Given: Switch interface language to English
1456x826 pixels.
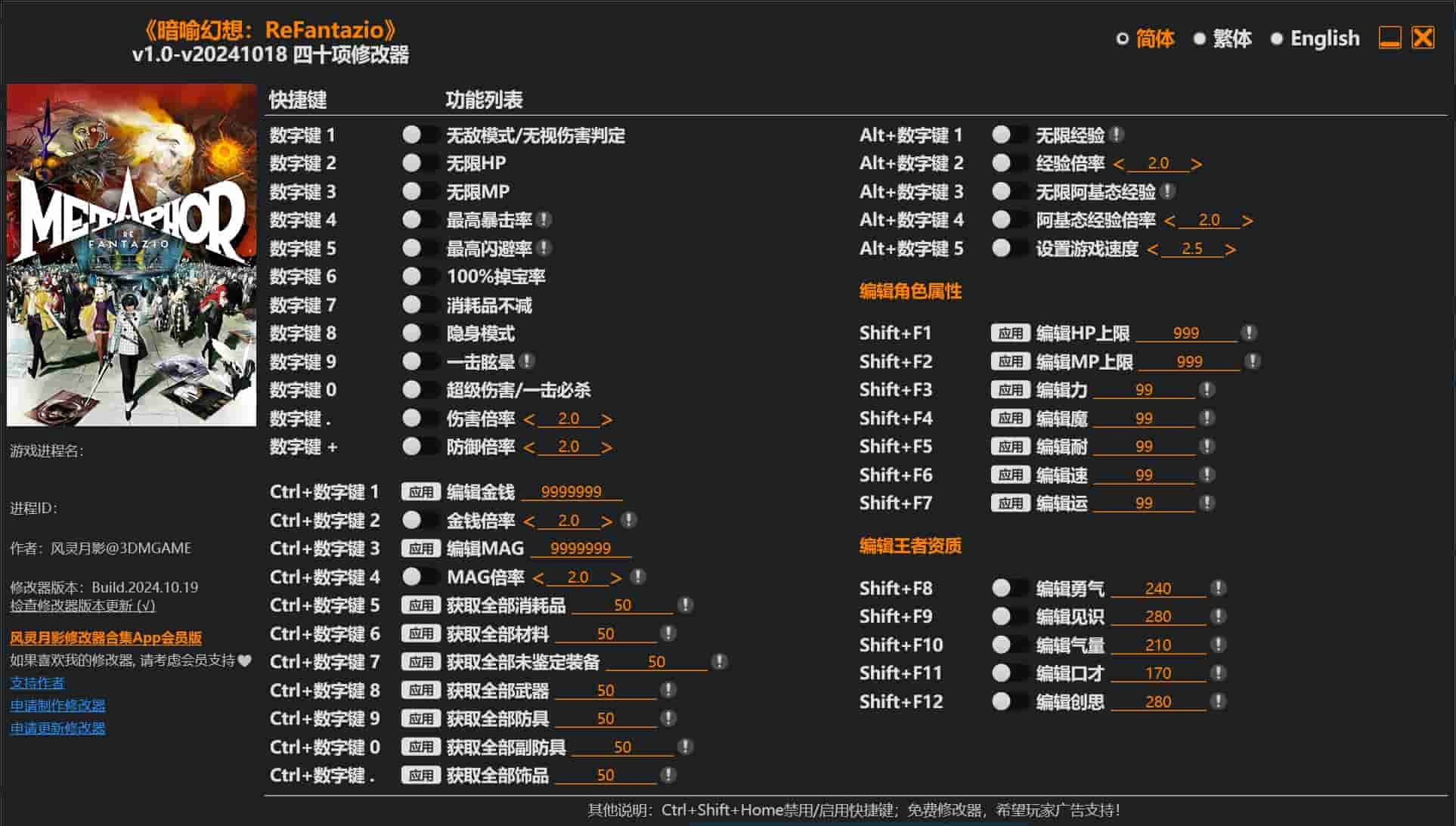Looking at the screenshot, I should click(1323, 38).
